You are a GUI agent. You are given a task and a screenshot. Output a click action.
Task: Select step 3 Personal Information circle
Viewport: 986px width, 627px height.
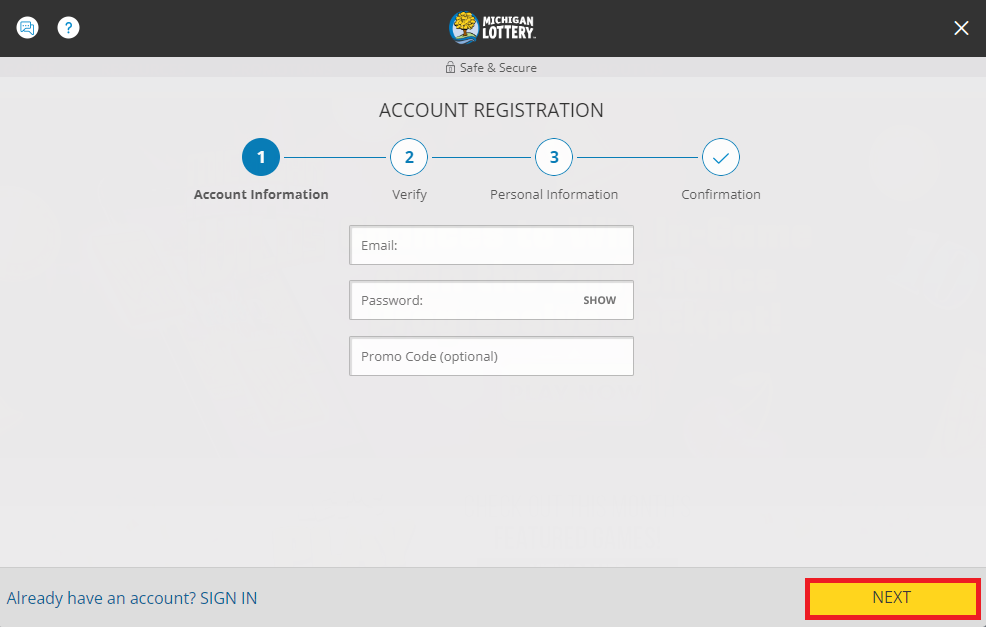click(553, 156)
